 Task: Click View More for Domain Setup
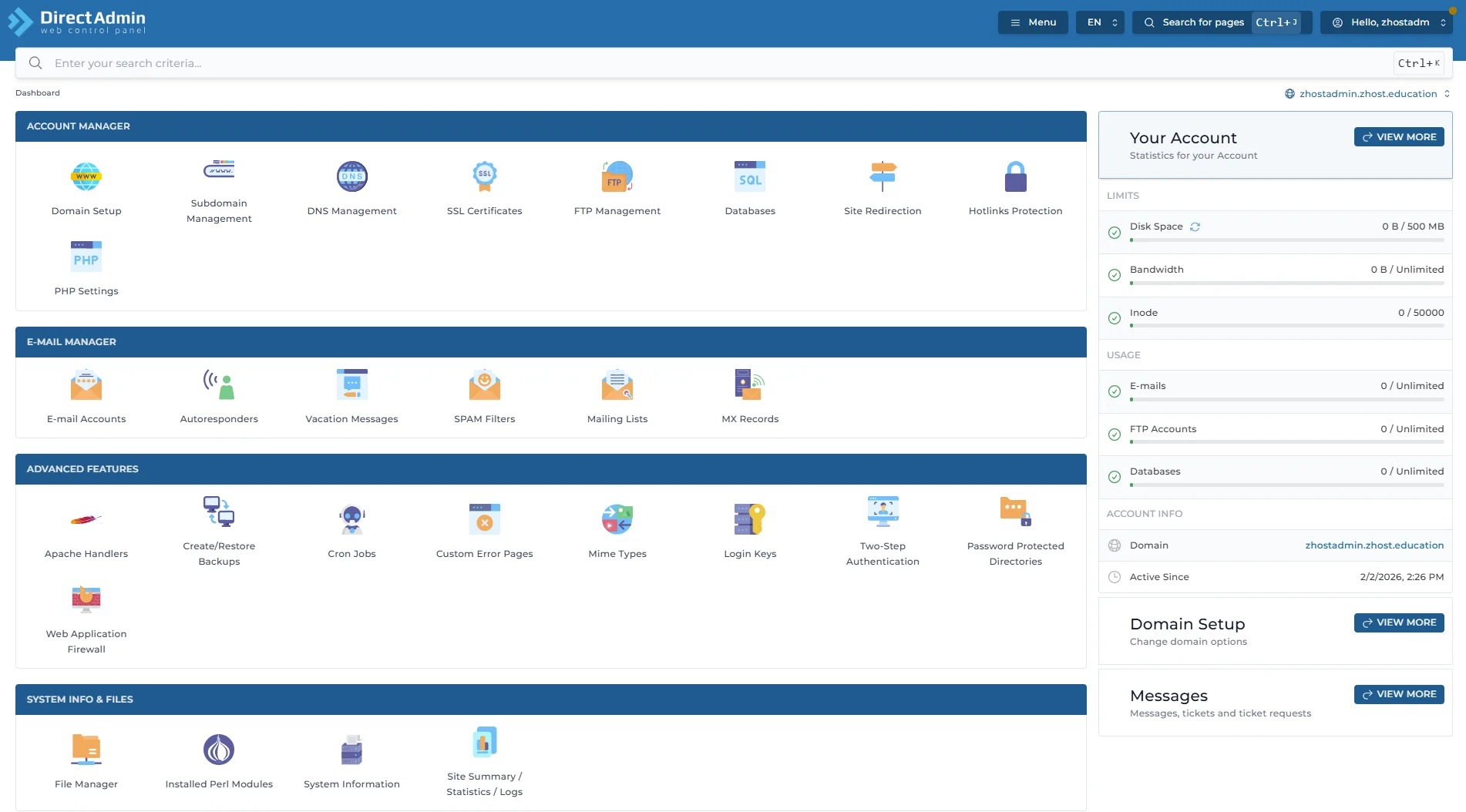pyautogui.click(x=1399, y=622)
